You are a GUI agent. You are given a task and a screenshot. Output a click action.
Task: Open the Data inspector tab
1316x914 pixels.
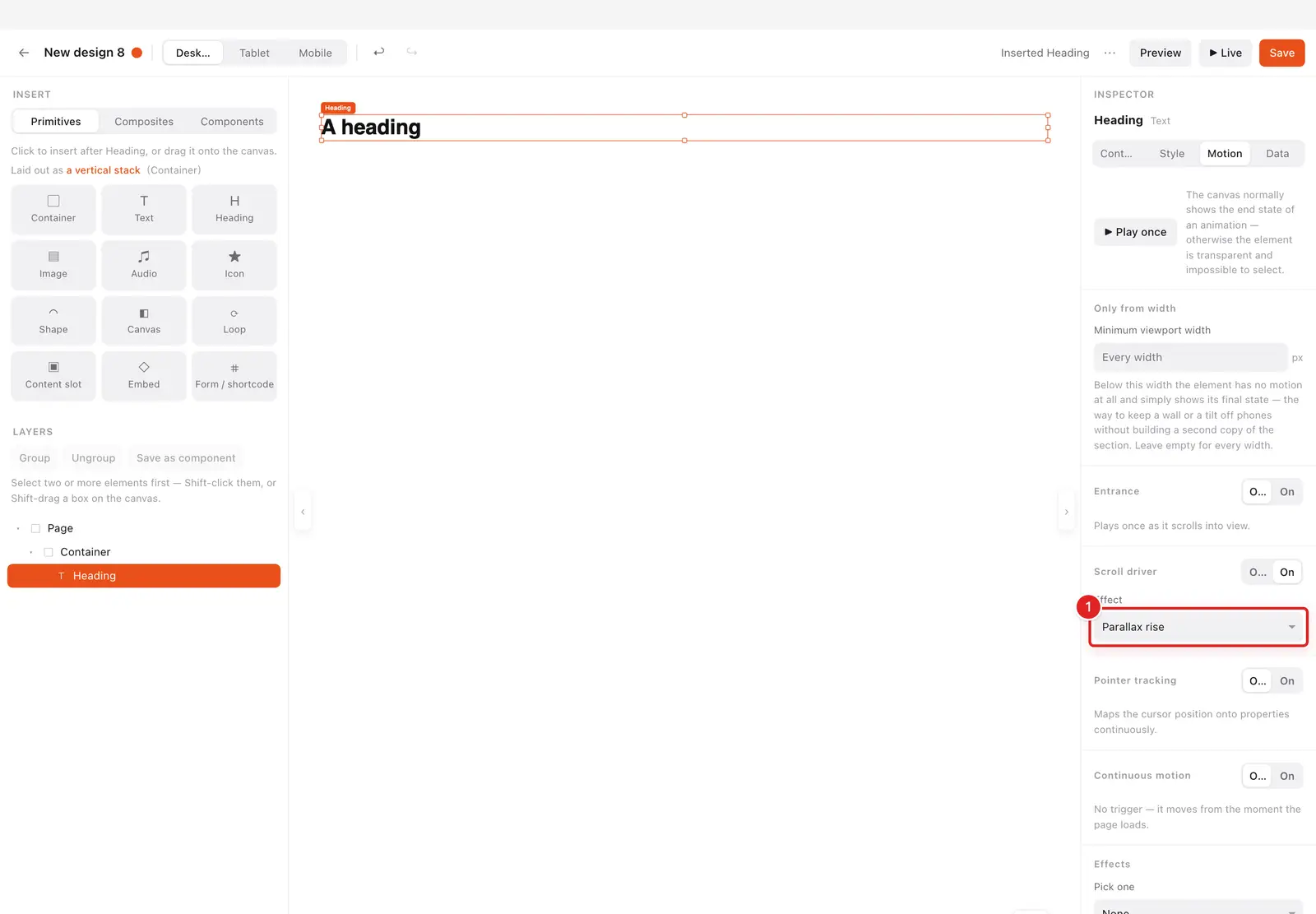tap(1277, 153)
